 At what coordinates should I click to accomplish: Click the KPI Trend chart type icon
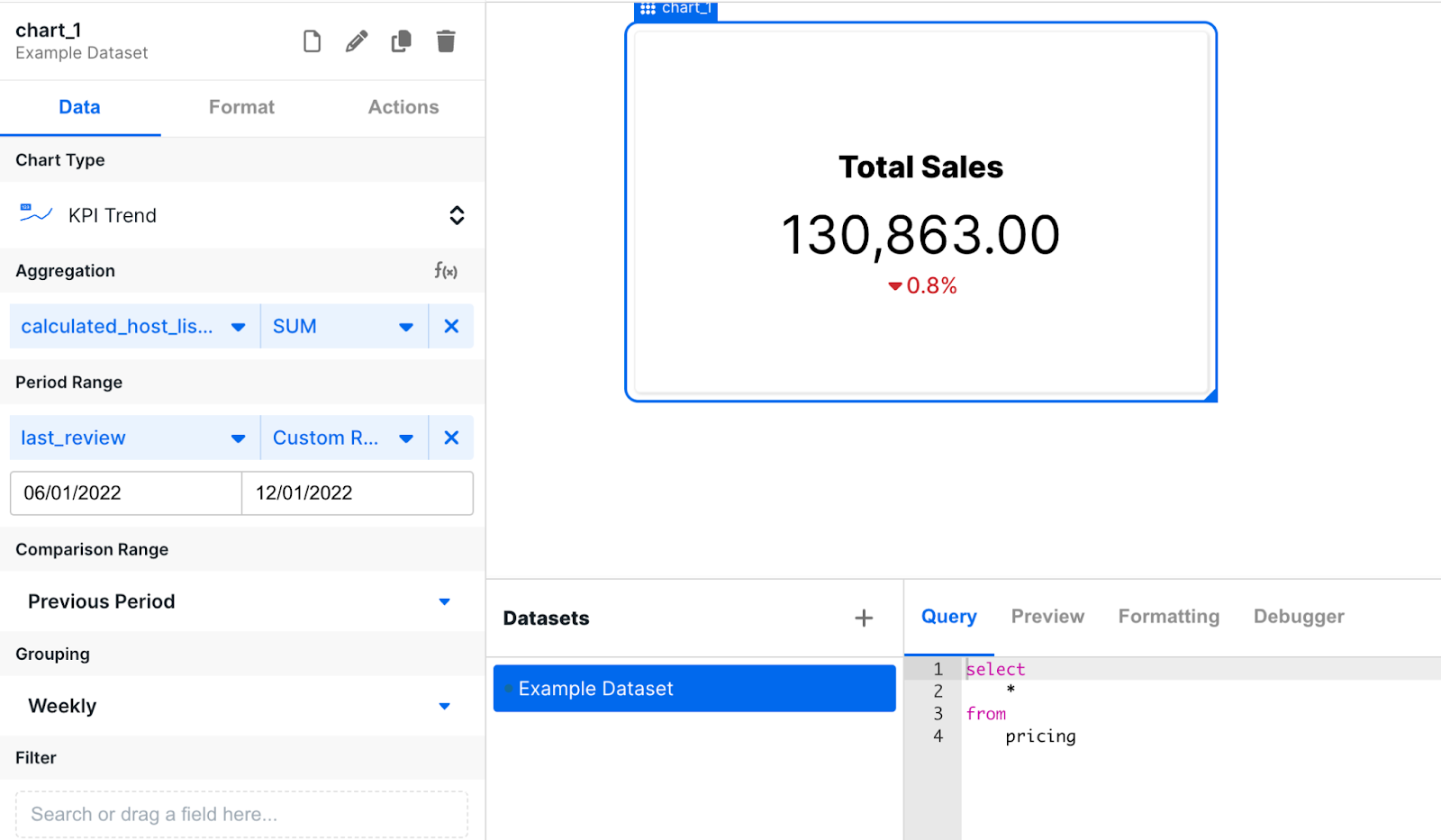point(33,214)
